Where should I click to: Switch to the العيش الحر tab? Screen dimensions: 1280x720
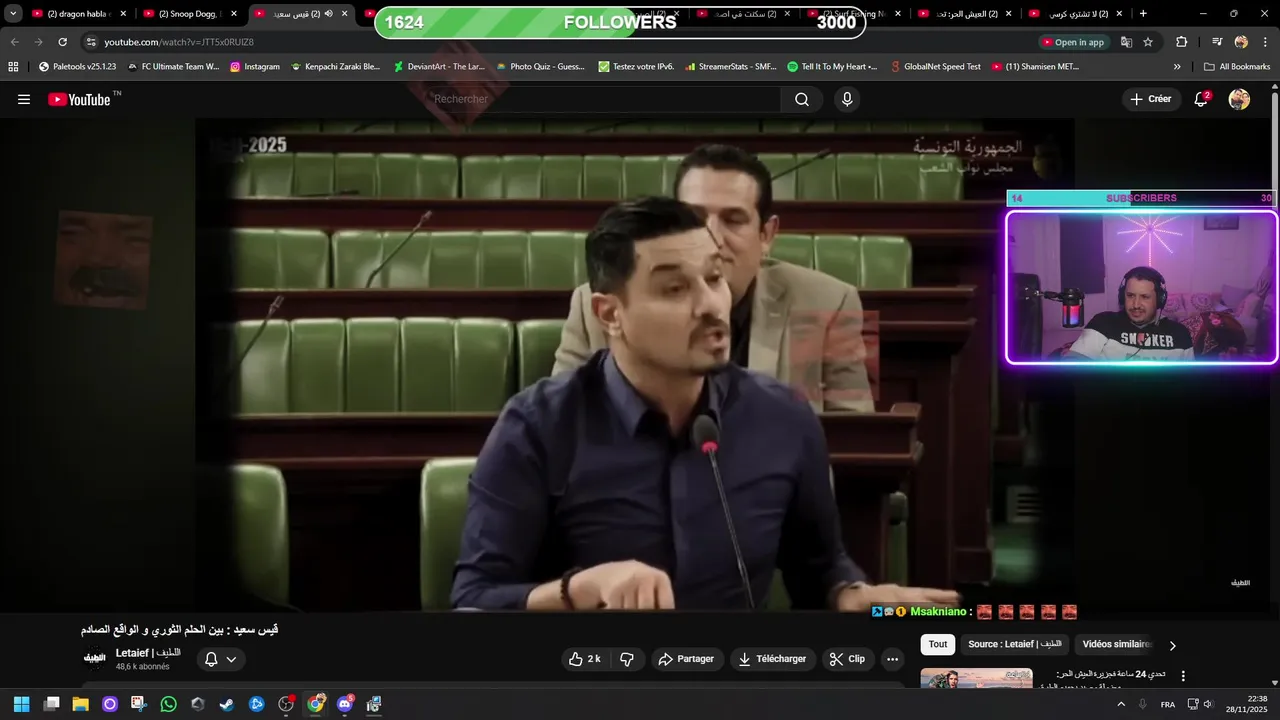tap(964, 14)
